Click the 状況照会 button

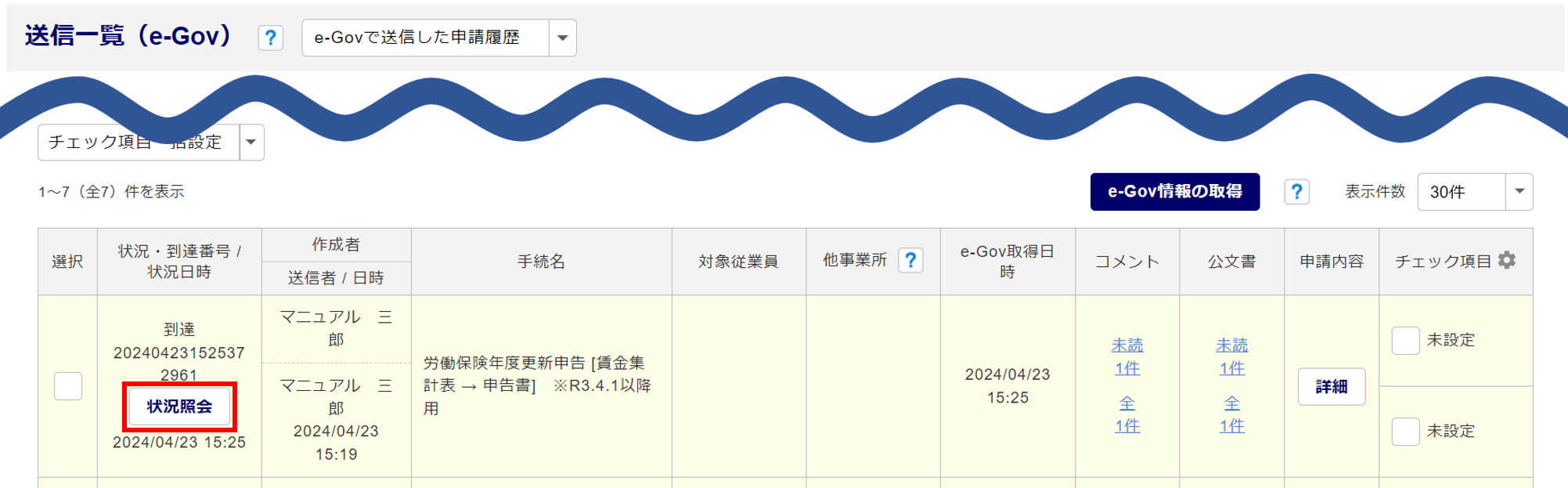point(179,407)
